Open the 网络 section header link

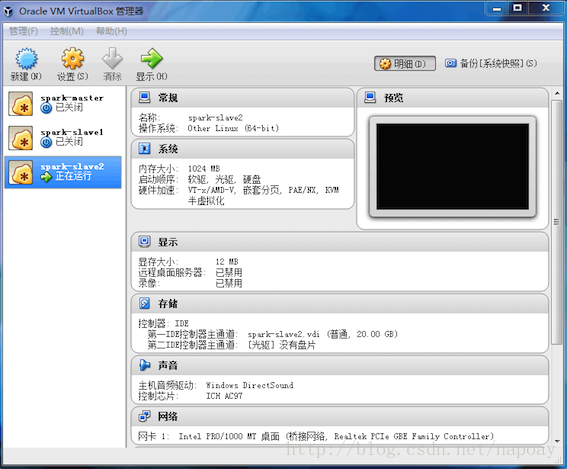click(168, 417)
